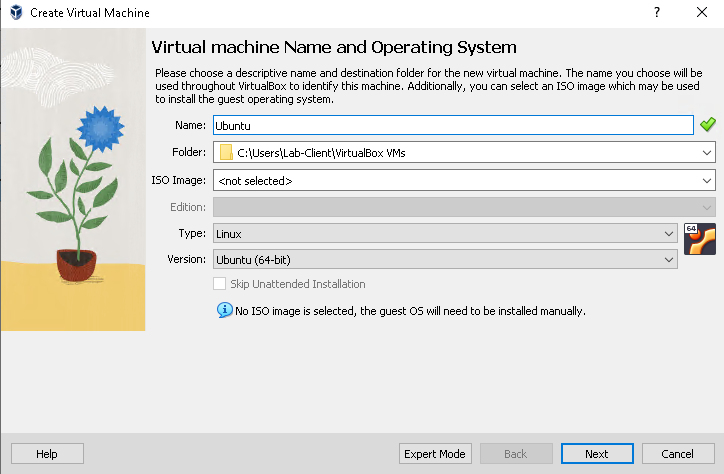Click the 'Skip Unattended Installation' label text
This screenshot has width=724, height=474.
pos(298,284)
